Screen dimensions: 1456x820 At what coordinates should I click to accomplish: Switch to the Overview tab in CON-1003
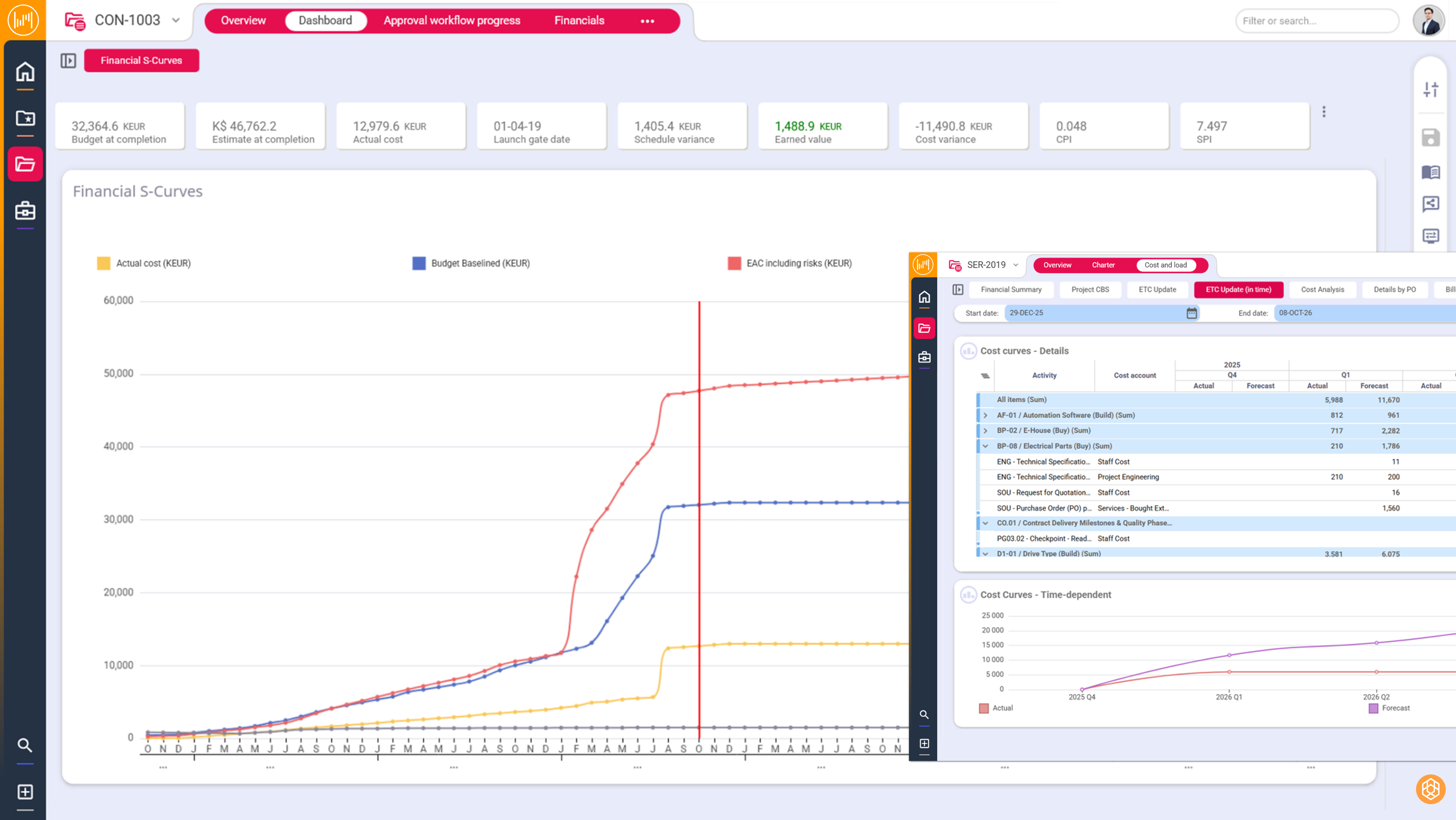click(x=243, y=20)
